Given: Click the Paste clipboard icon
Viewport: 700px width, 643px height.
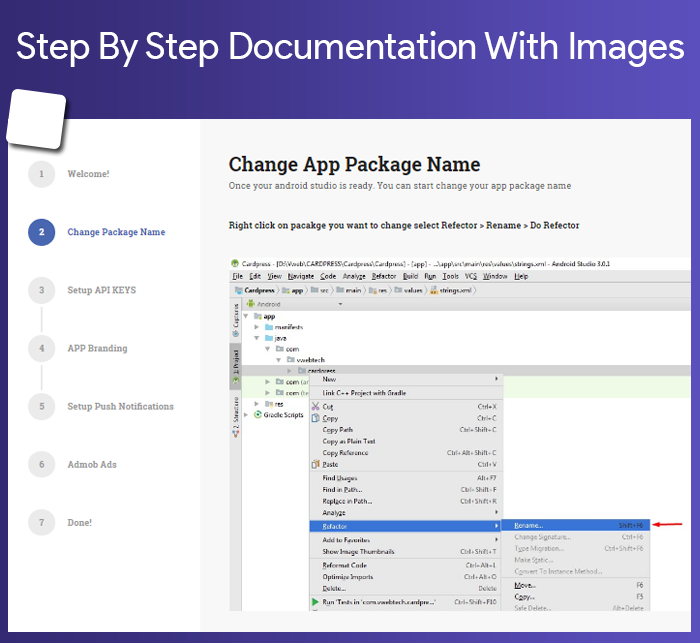Looking at the screenshot, I should (316, 464).
